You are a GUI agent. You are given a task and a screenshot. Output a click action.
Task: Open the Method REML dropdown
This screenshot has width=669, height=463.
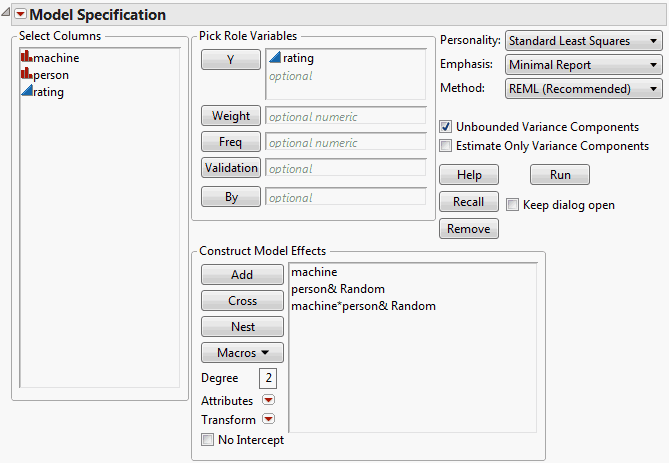tap(584, 89)
